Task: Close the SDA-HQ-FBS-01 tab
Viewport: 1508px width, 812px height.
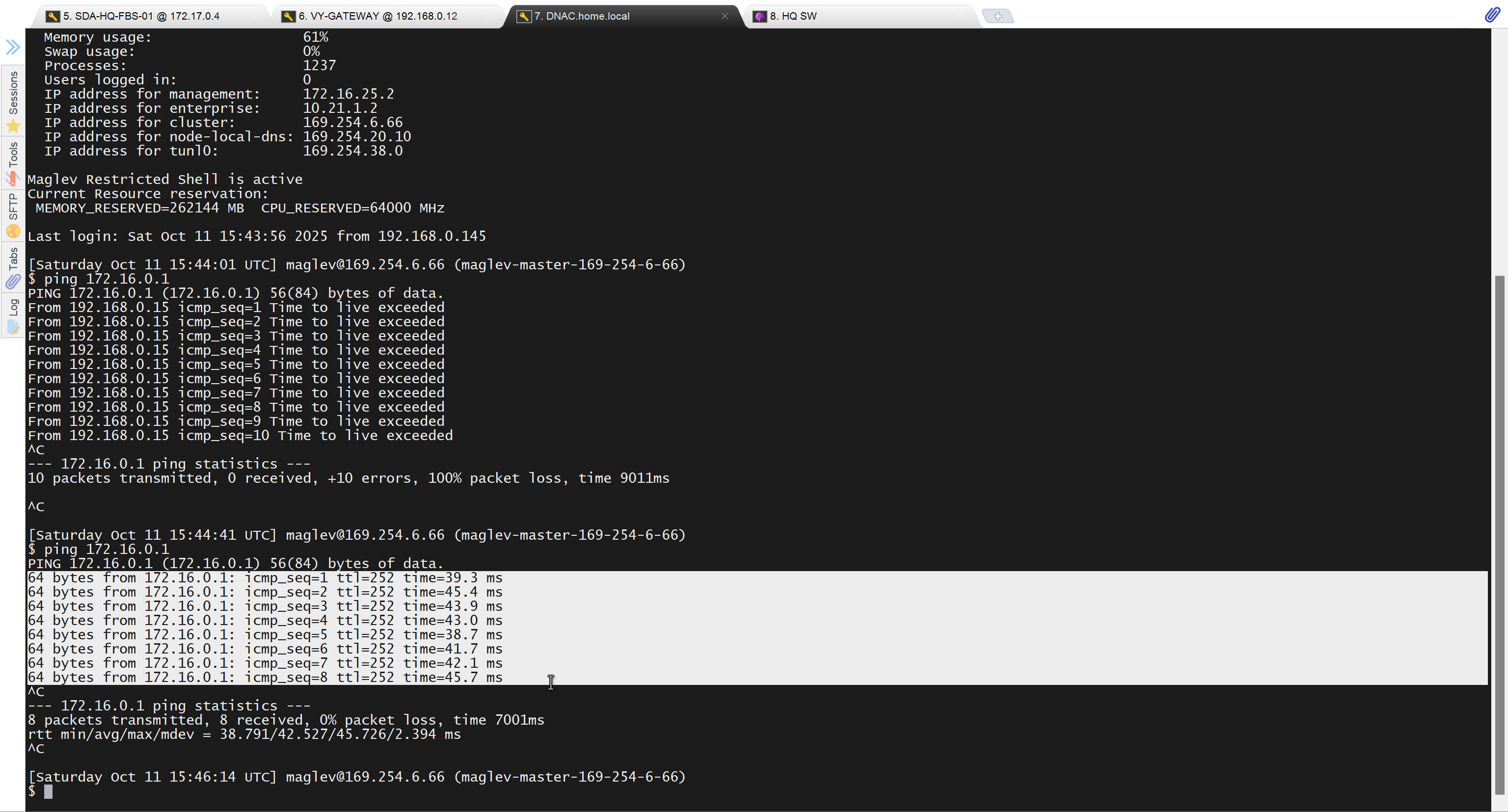Action: [x=253, y=16]
